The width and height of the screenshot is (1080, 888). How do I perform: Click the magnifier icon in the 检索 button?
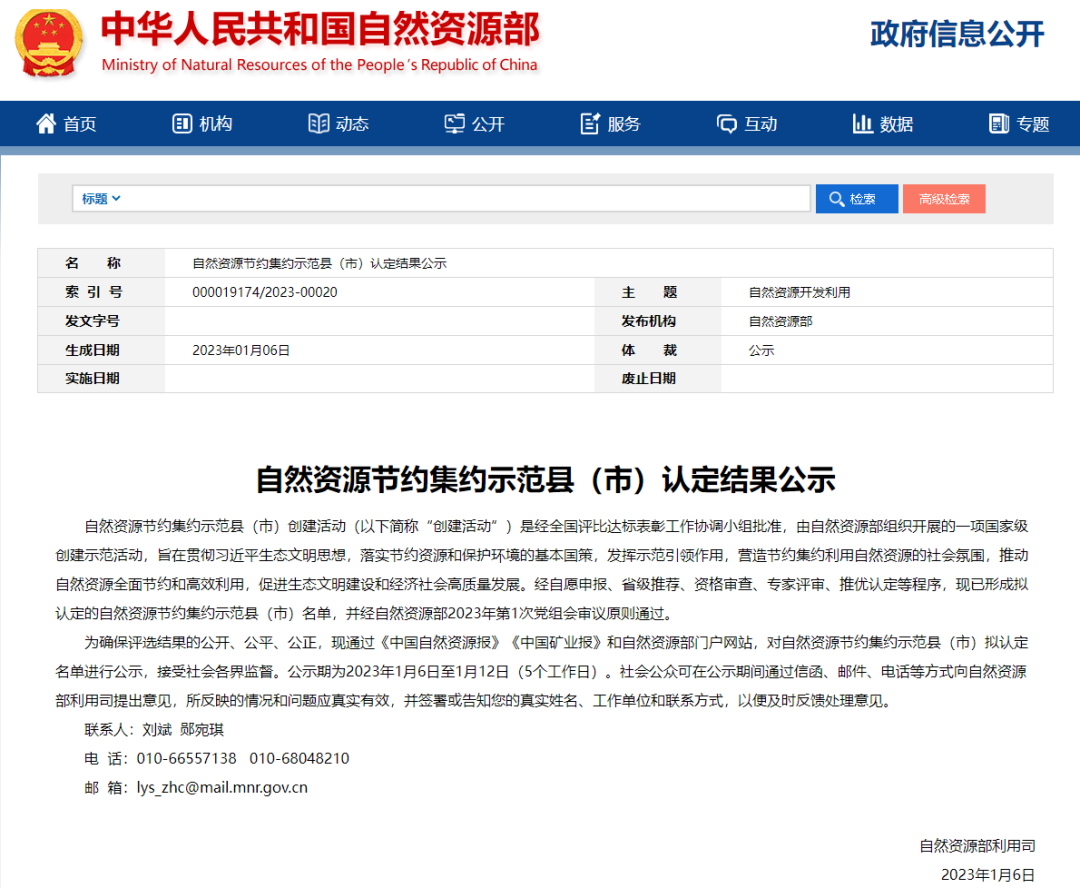[x=835, y=198]
